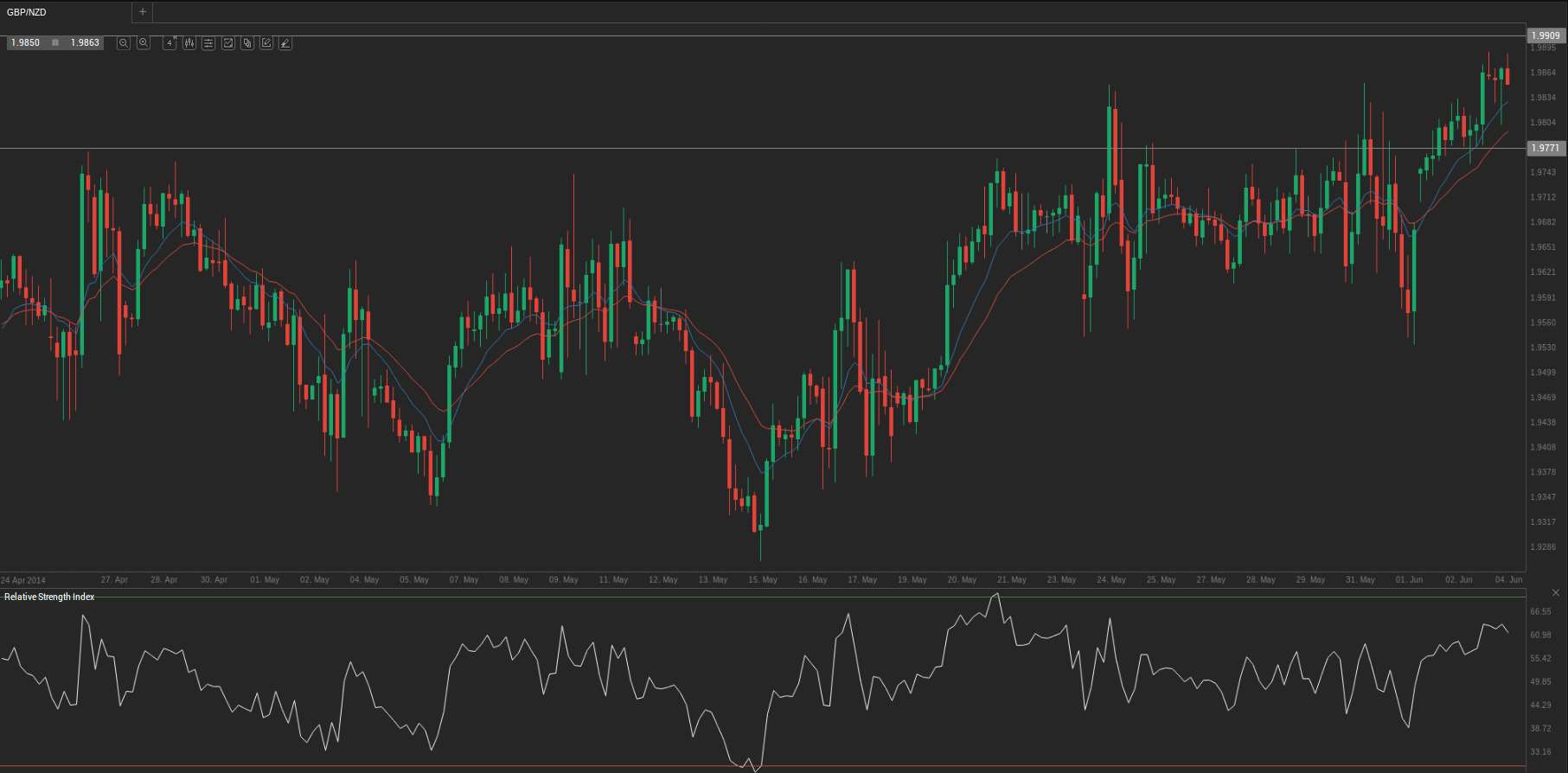Click the 1.9863 ask price button
This screenshot has height=773, width=1568.
(x=85, y=42)
